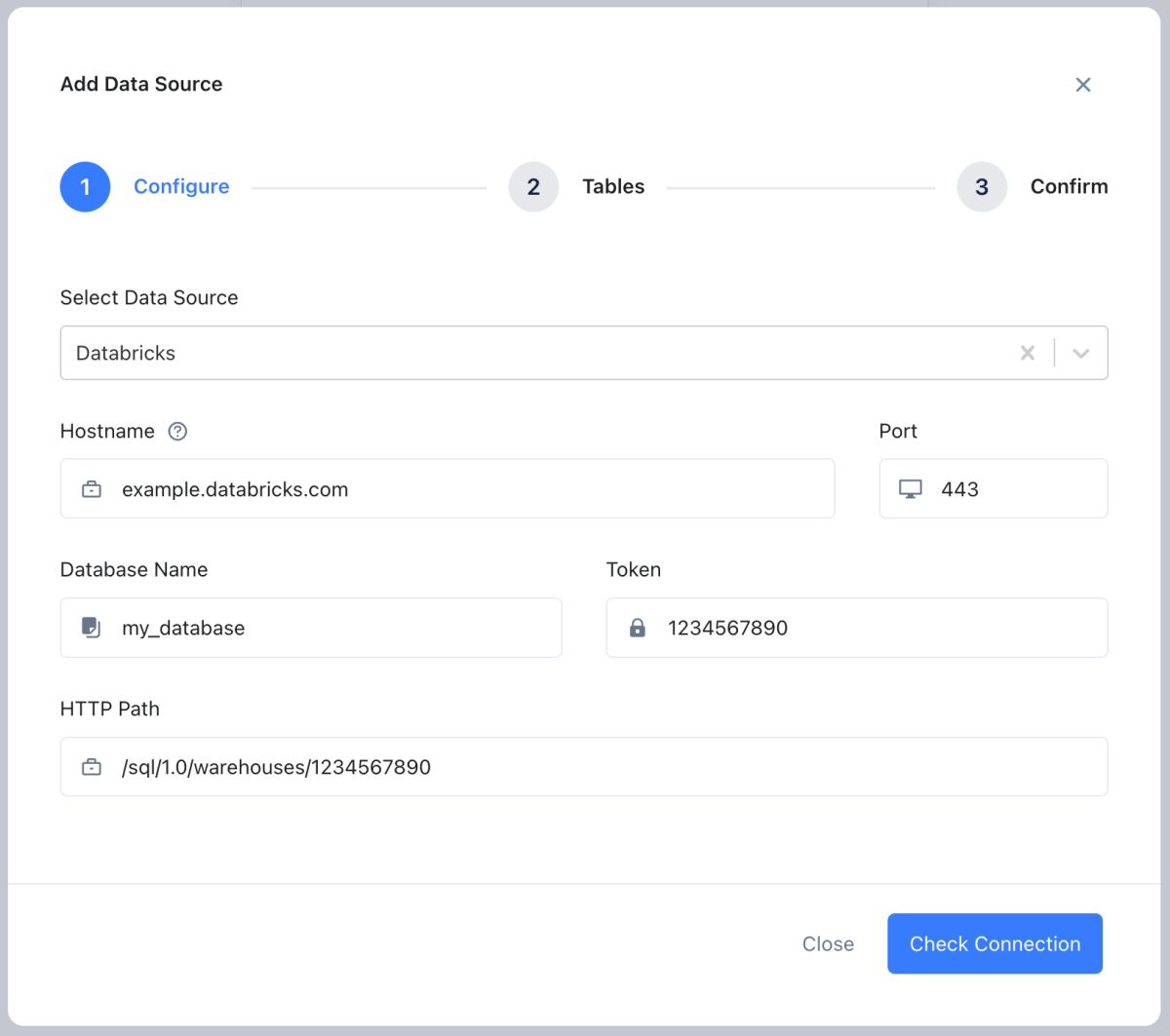Click the briefcase icon in Hostname field
The image size is (1170, 1036).
point(92,489)
